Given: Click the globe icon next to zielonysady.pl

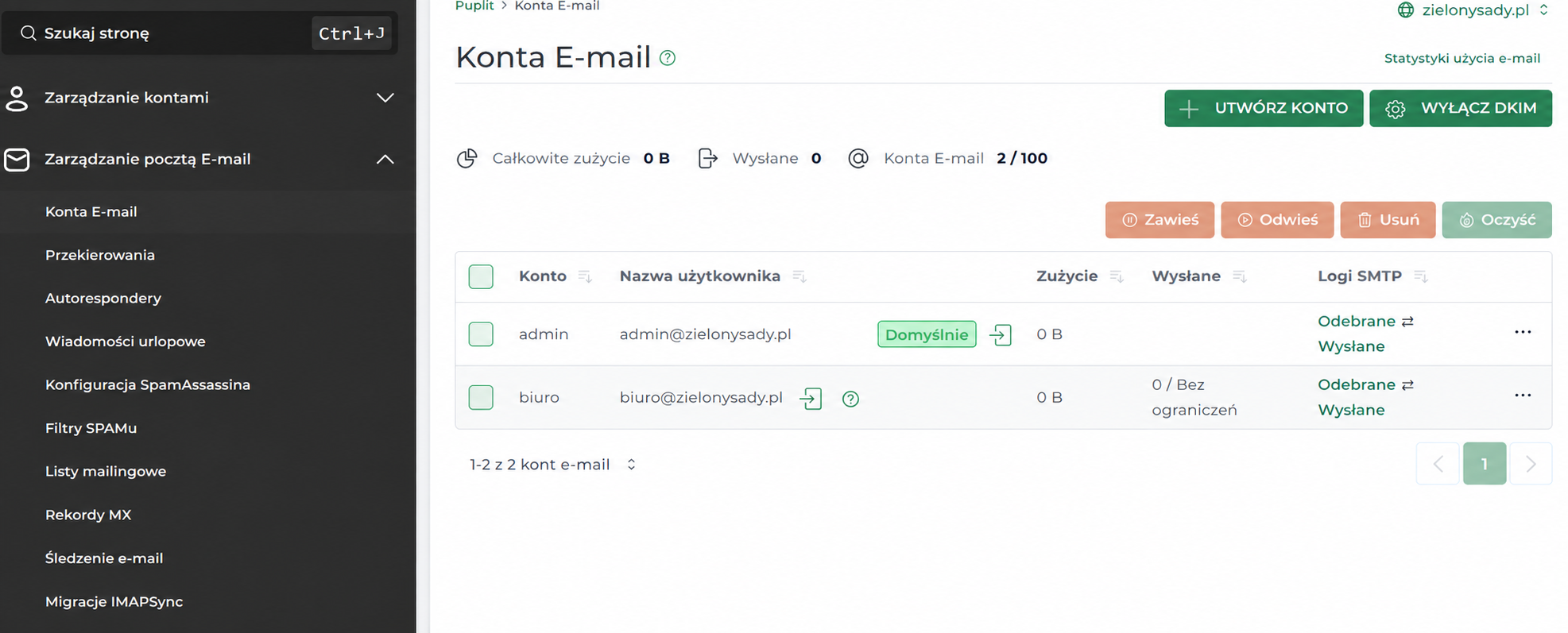Looking at the screenshot, I should tap(1406, 10).
